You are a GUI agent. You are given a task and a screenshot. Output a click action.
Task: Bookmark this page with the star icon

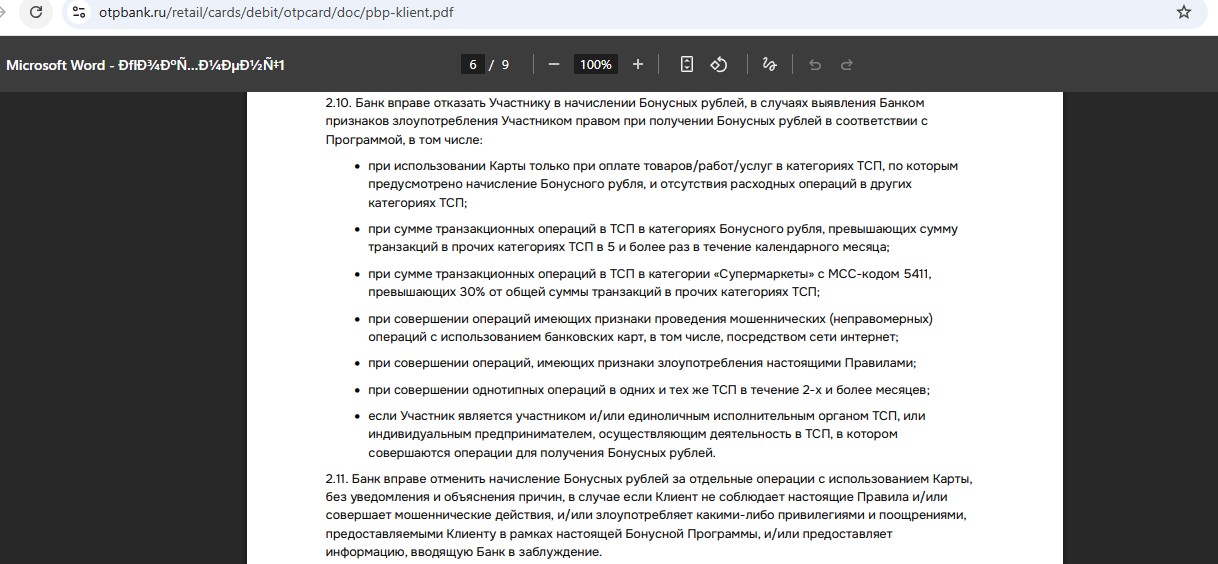pos(1184,12)
